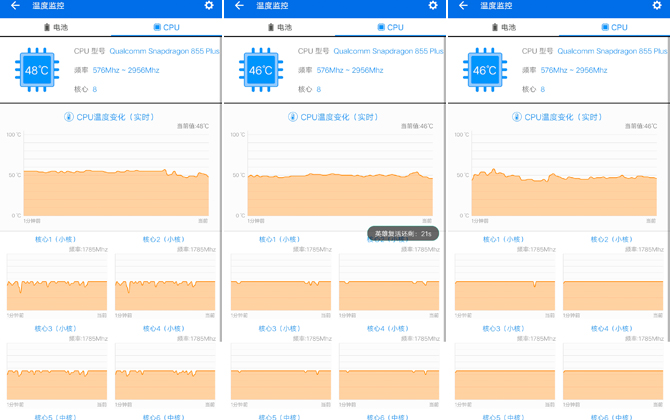The width and height of the screenshot is (670, 420).
Task: Click the real-time temperature chart in middle screenshot
Action: (x=340, y=175)
